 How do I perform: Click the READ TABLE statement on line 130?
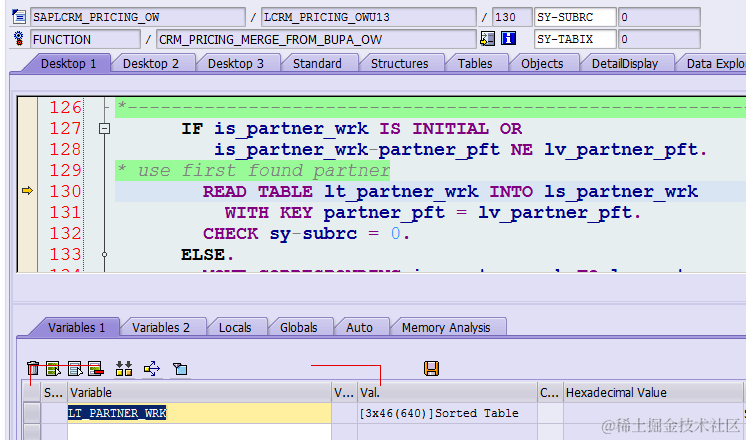tap(450, 191)
